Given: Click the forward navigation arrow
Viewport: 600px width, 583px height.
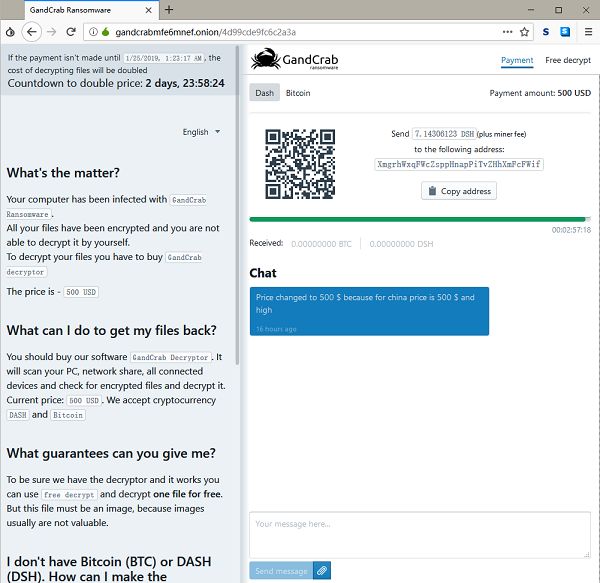Looking at the screenshot, I should pos(51,32).
